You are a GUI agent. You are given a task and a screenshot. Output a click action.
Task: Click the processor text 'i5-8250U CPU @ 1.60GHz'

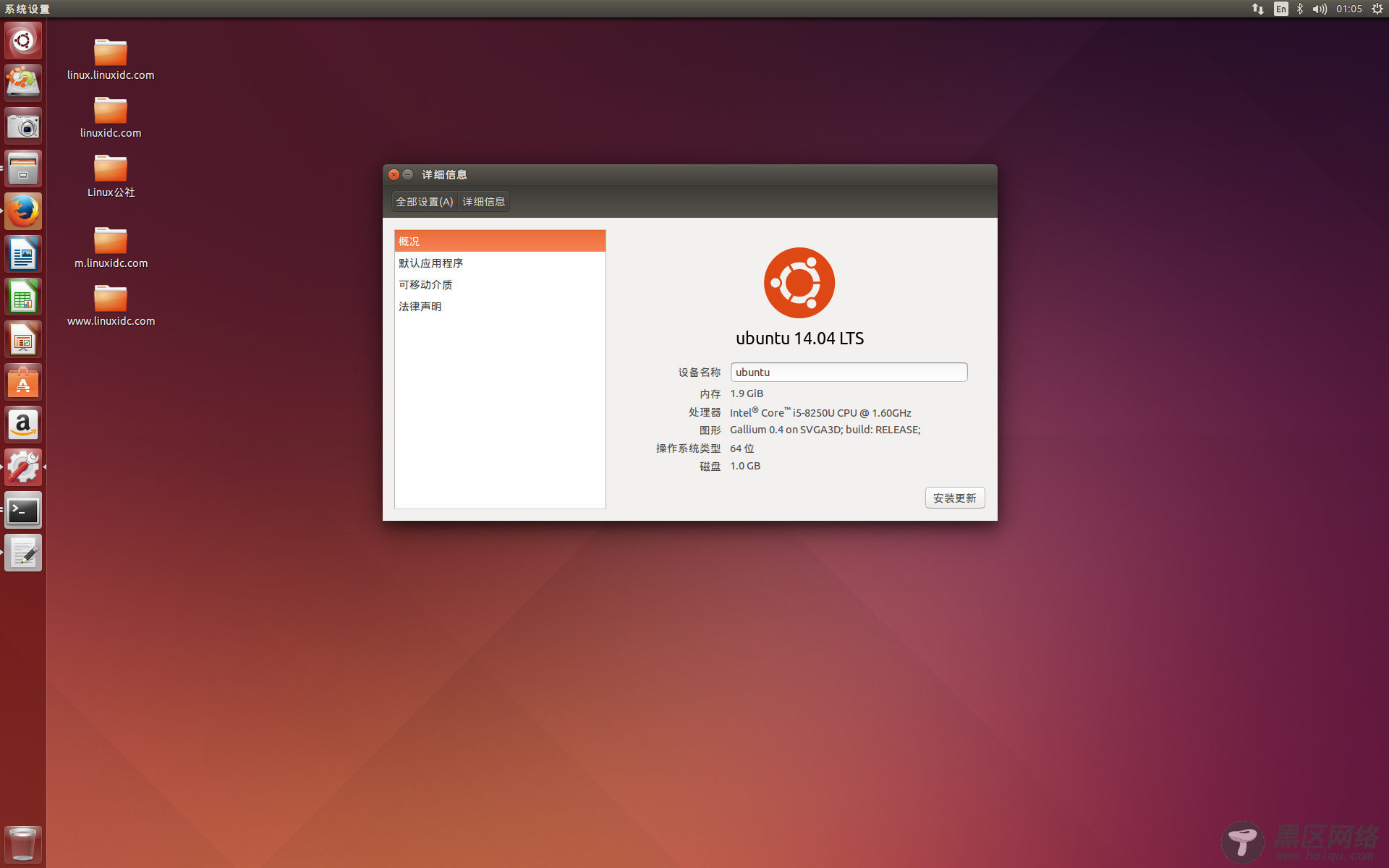click(x=852, y=413)
